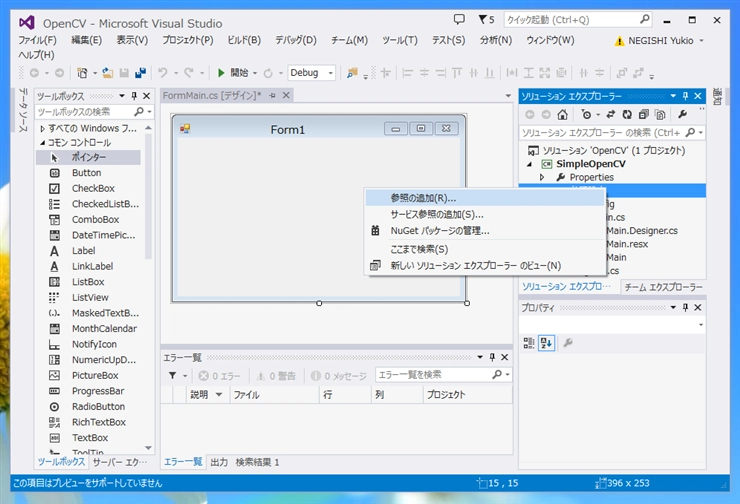Toggle the 0 Messages filter button
740x504 pixels.
[x=339, y=376]
